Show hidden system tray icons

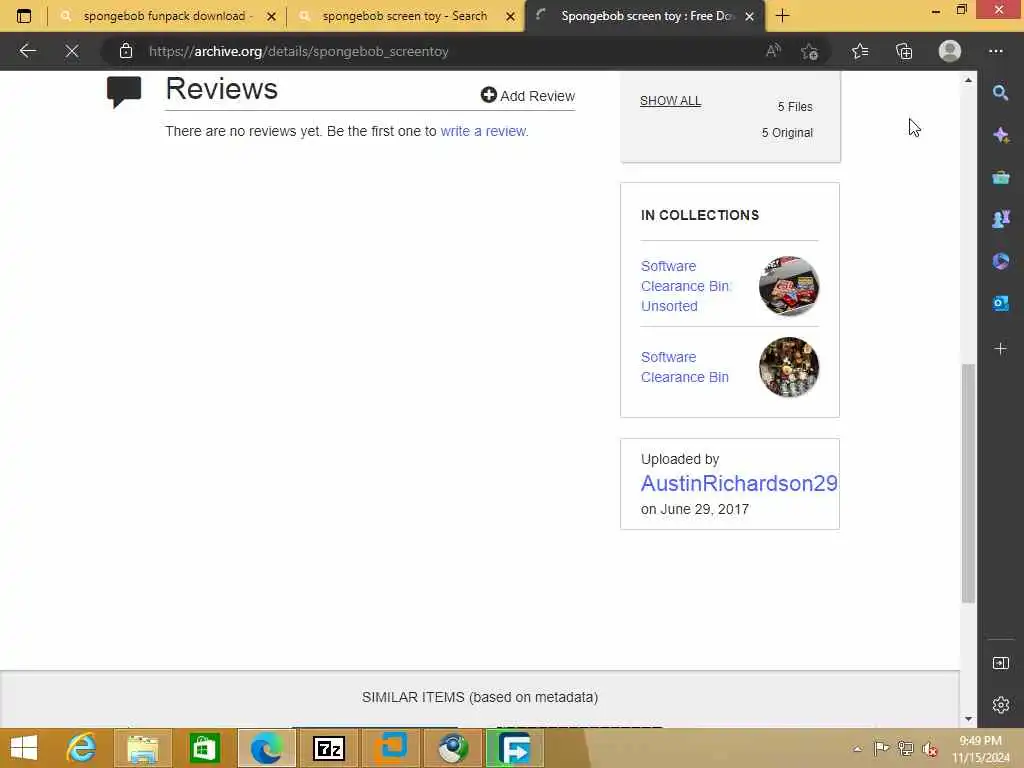857,749
